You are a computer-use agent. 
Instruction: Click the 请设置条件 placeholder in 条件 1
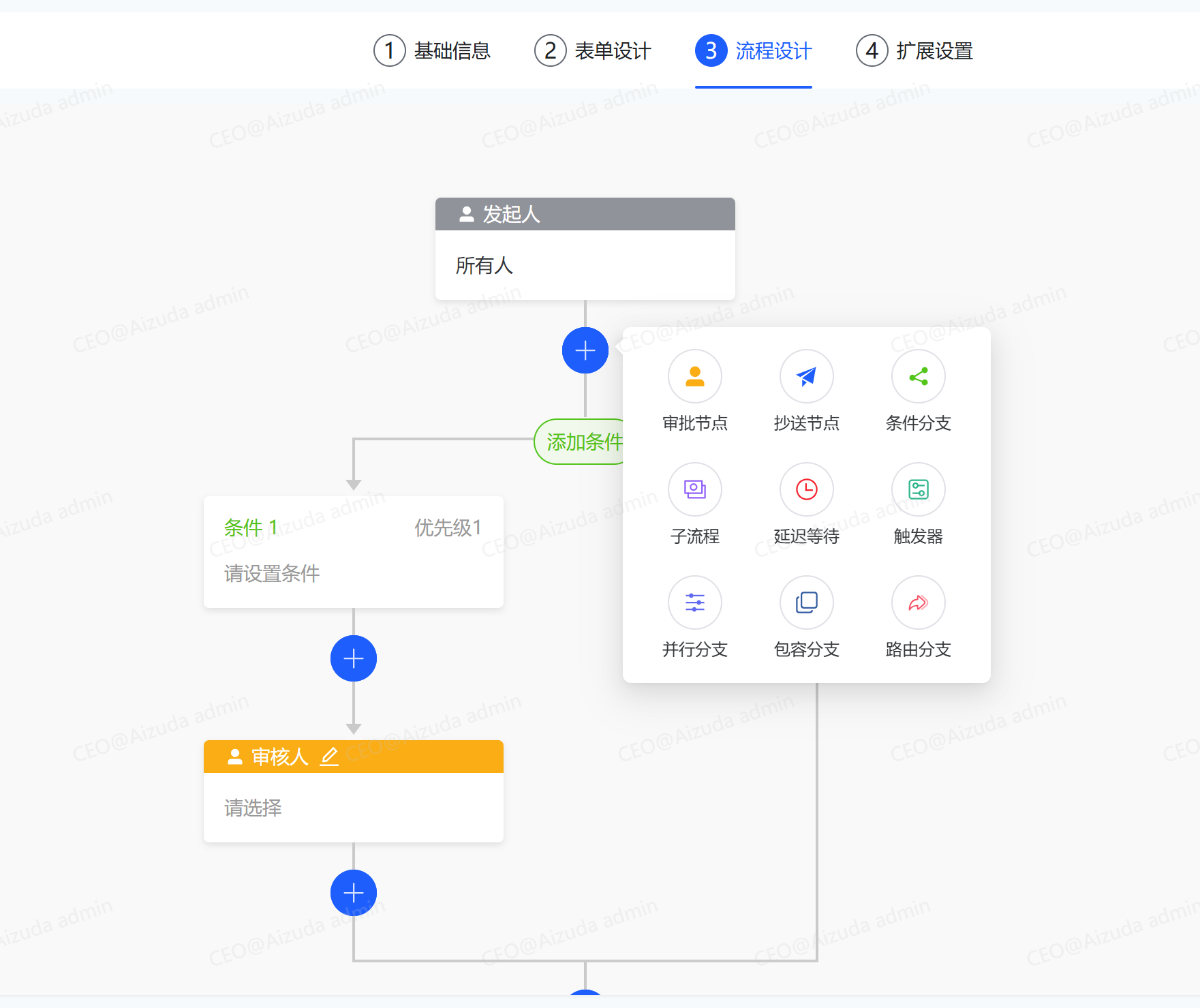pos(272,574)
